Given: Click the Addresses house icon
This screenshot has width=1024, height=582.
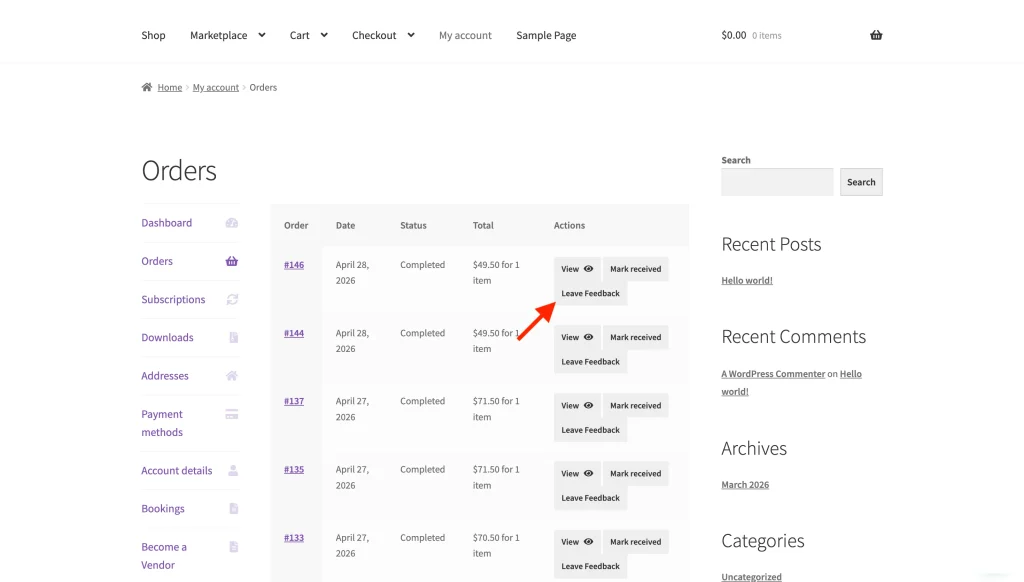Looking at the screenshot, I should [x=232, y=376].
